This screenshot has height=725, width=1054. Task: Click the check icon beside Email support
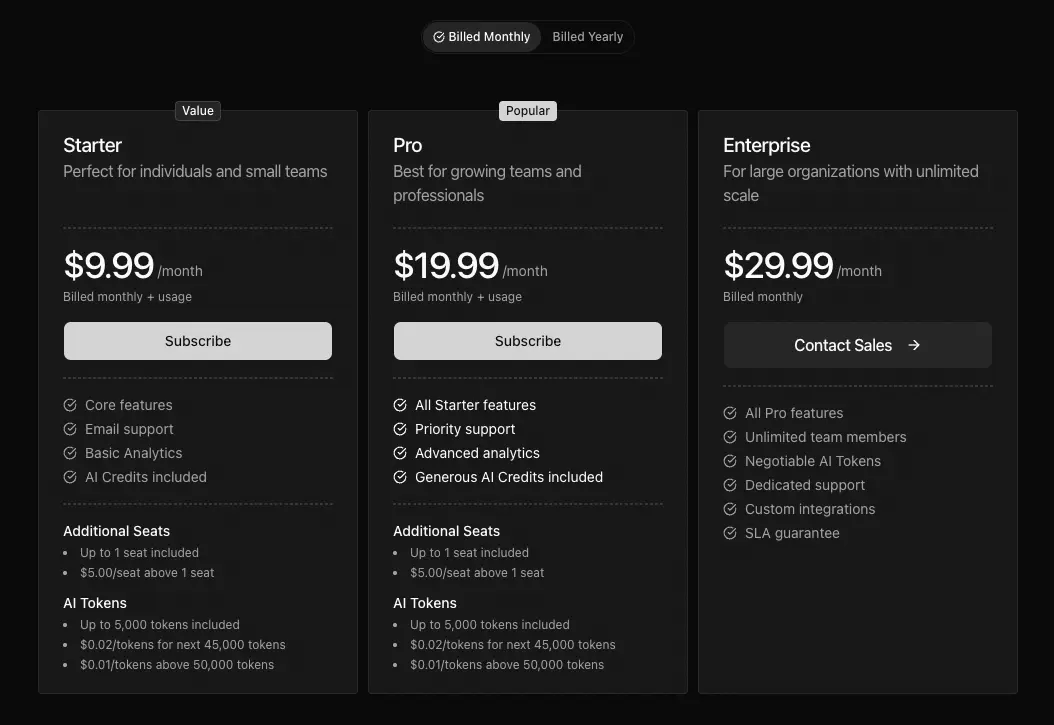pos(69,429)
